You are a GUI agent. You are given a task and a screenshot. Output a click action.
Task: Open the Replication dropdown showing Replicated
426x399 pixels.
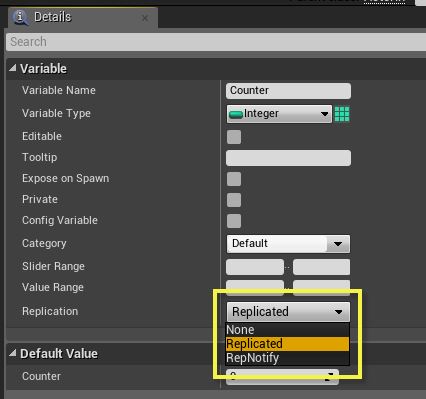(288, 312)
